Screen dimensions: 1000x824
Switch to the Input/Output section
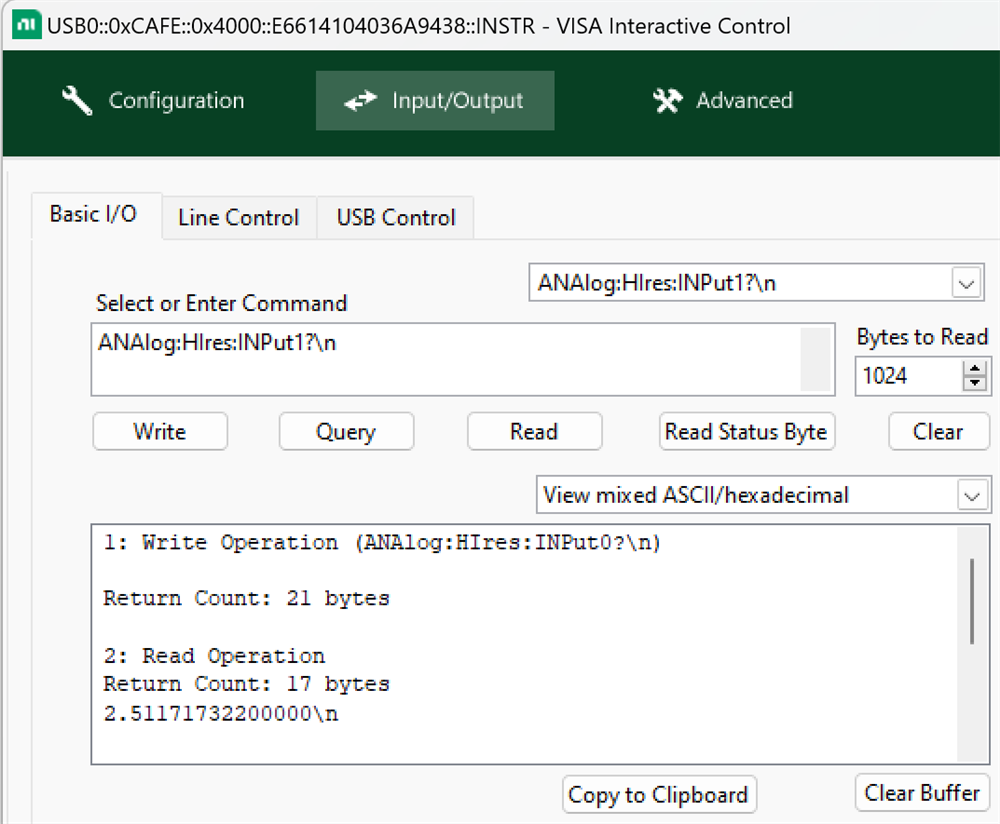pyautogui.click(x=435, y=101)
